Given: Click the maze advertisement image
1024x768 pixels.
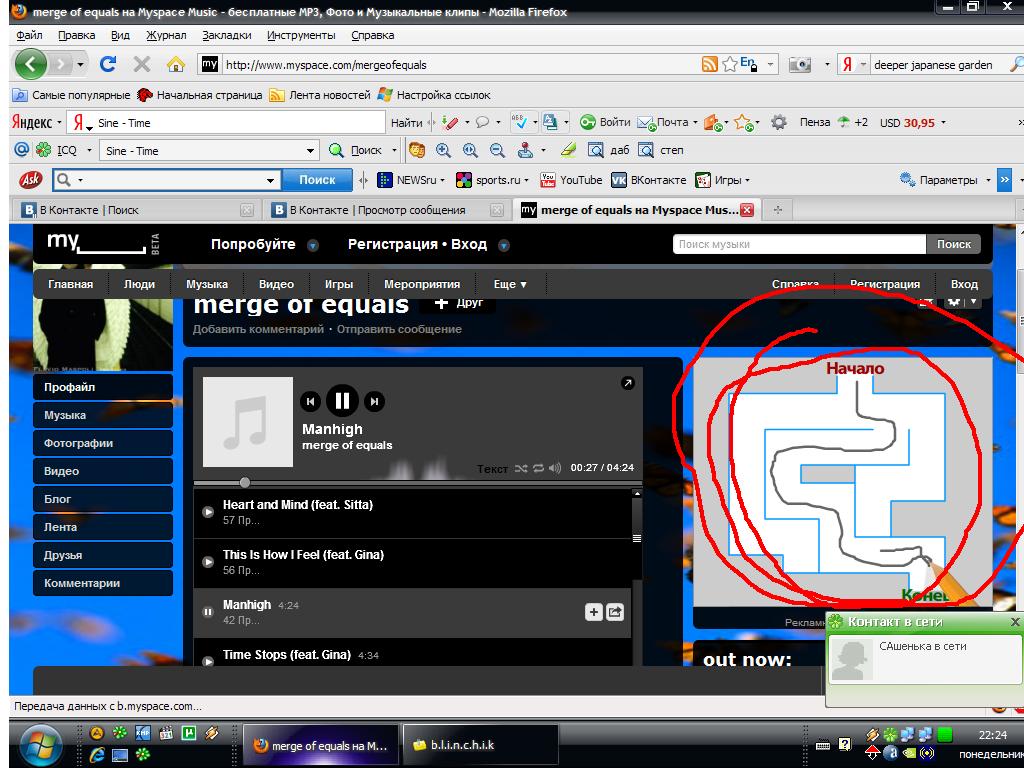Looking at the screenshot, I should pos(842,482).
